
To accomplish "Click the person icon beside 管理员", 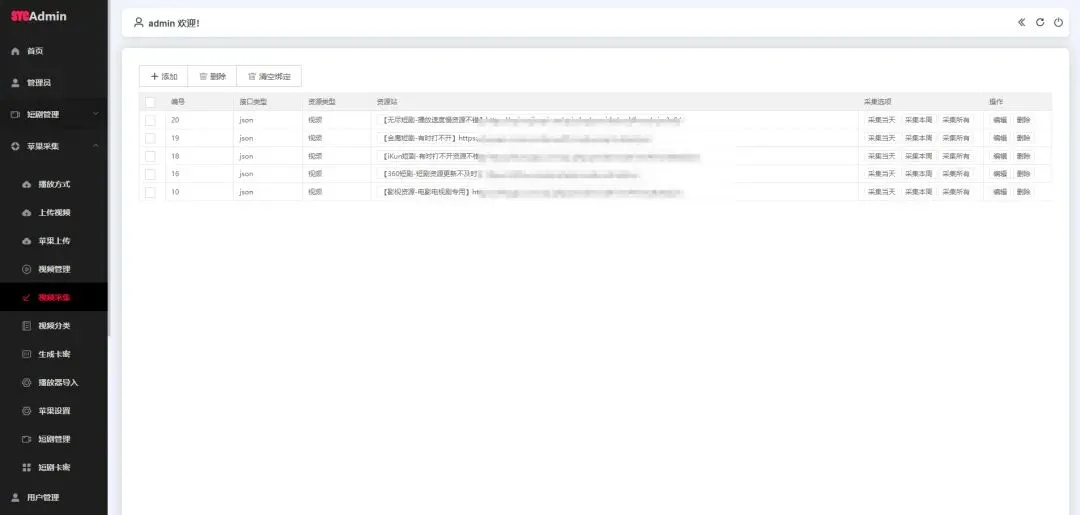I will [15, 83].
